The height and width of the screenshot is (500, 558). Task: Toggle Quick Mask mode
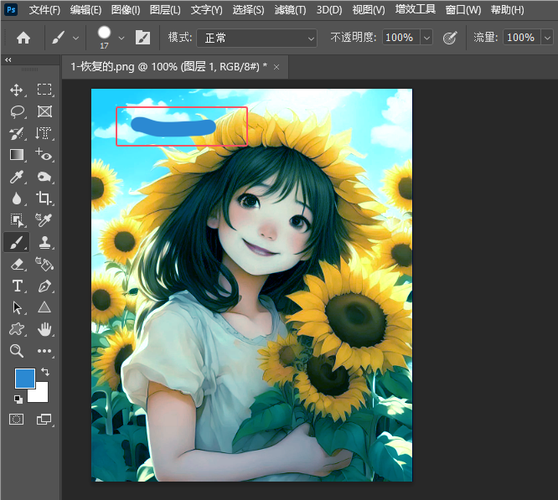point(16,419)
